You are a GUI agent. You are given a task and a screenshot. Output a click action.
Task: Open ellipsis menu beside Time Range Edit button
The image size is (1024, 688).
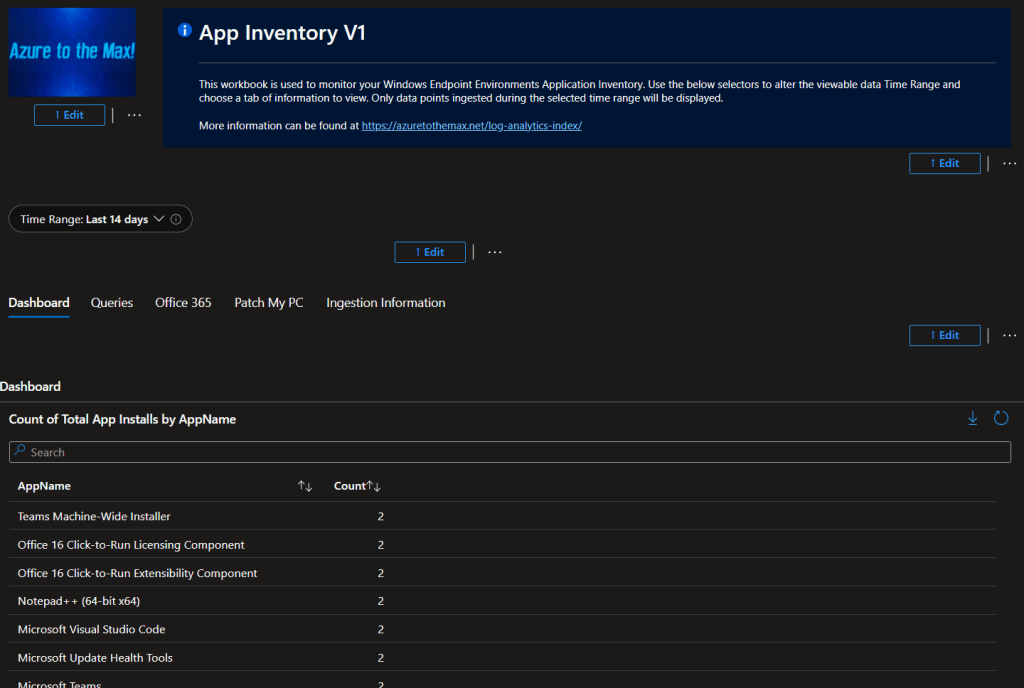[494, 252]
